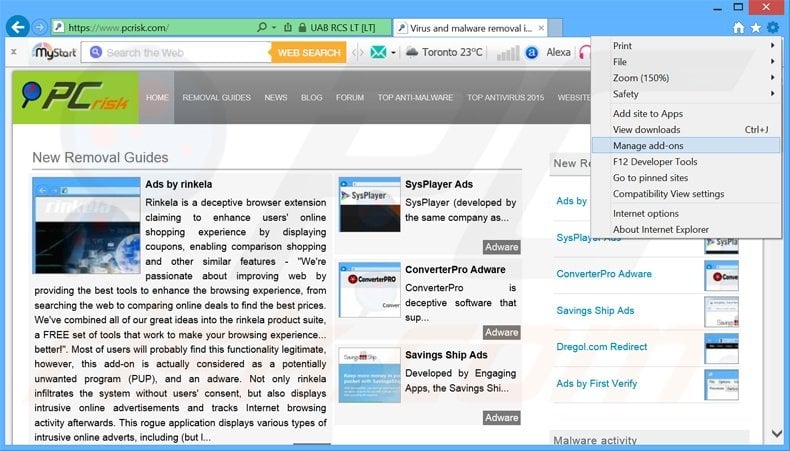This screenshot has width=790, height=451.
Task: Click the Alexa toolbar button
Action: pos(548,52)
